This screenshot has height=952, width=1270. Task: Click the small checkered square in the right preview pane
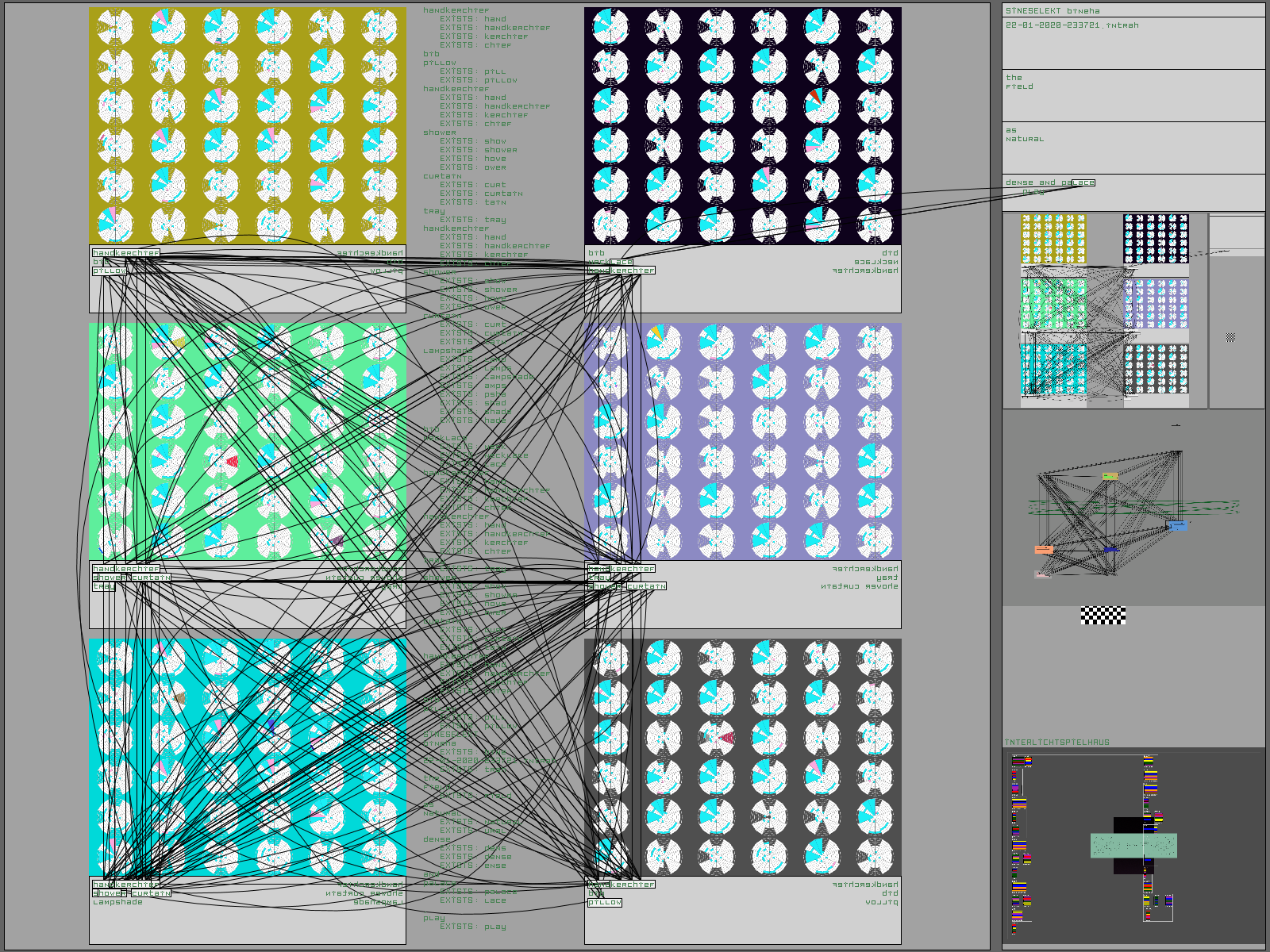click(1230, 338)
